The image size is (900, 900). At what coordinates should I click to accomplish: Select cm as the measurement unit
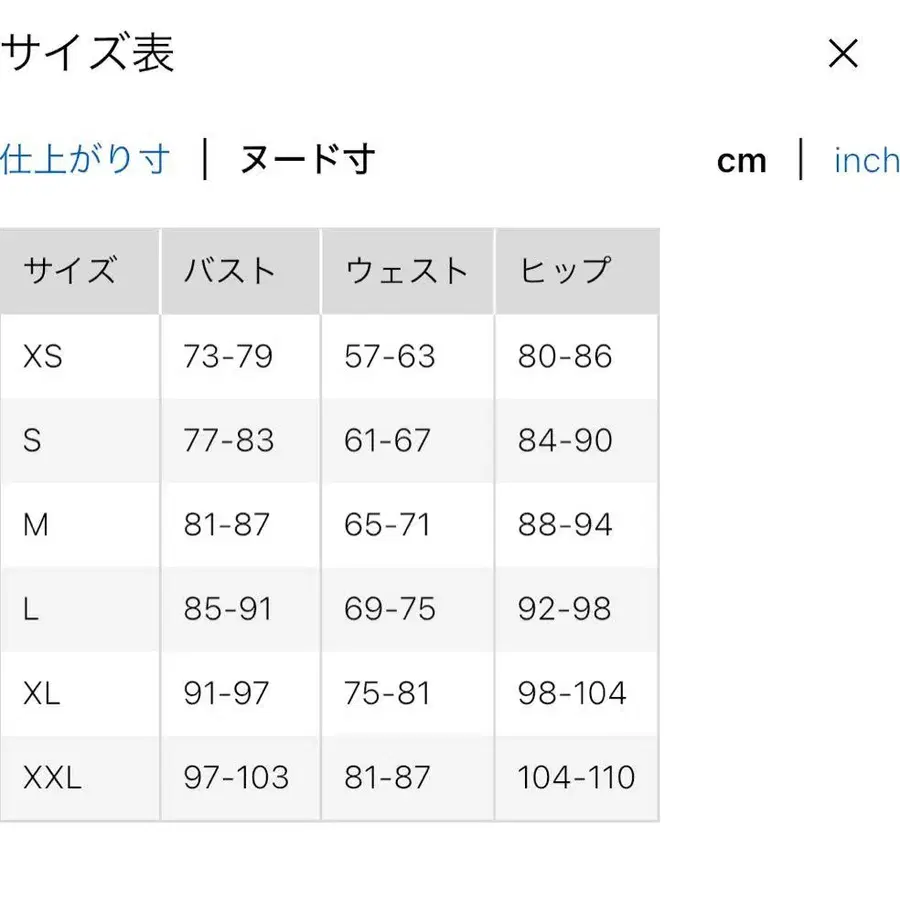(741, 159)
